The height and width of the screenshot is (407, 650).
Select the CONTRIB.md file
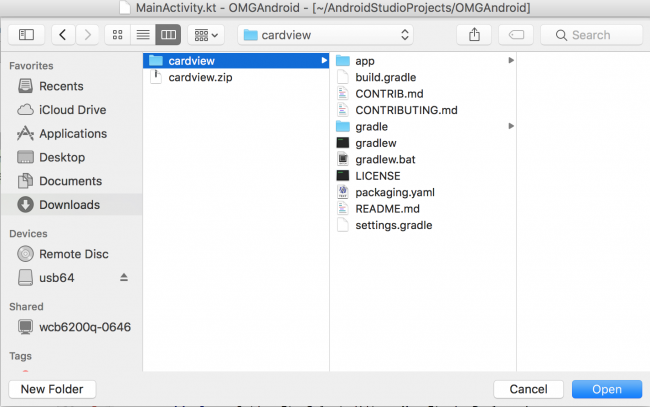423,94
